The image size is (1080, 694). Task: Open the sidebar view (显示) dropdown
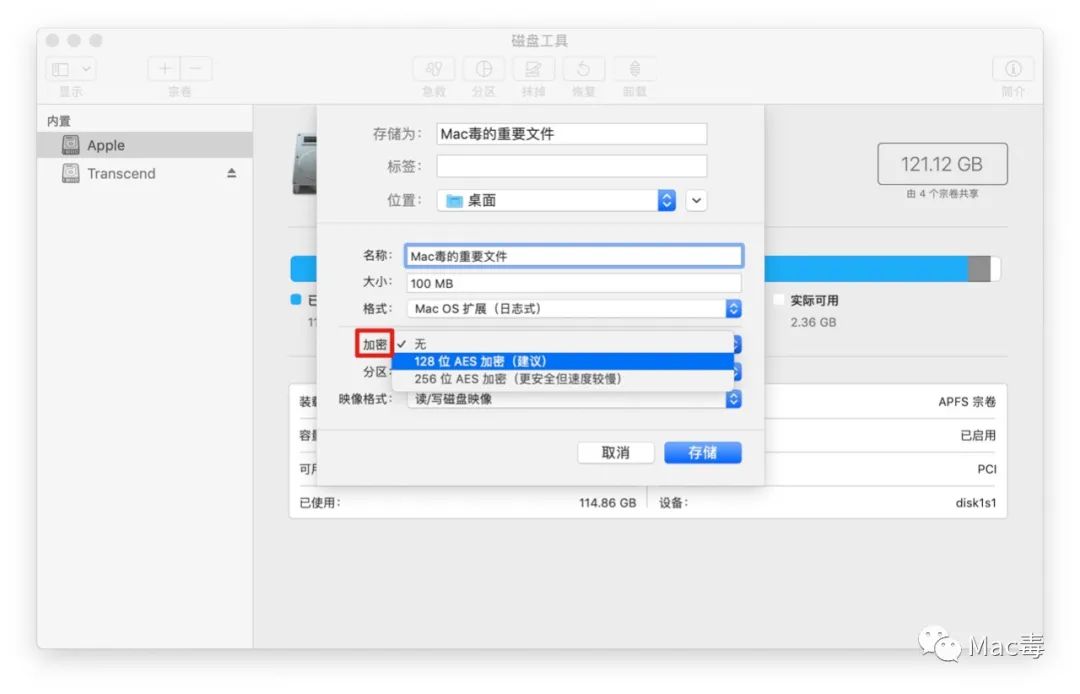coord(72,69)
